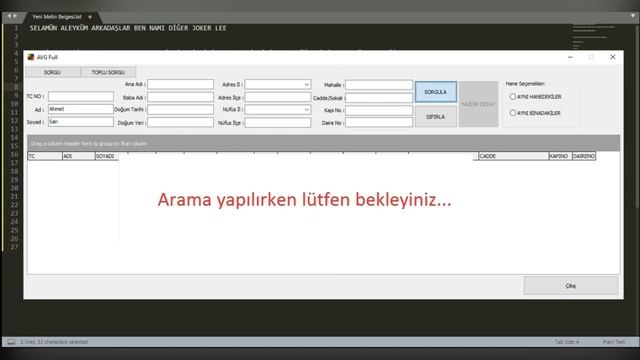The image size is (640, 360).
Task: Click the KAPINO column header
Action: [x=560, y=156]
